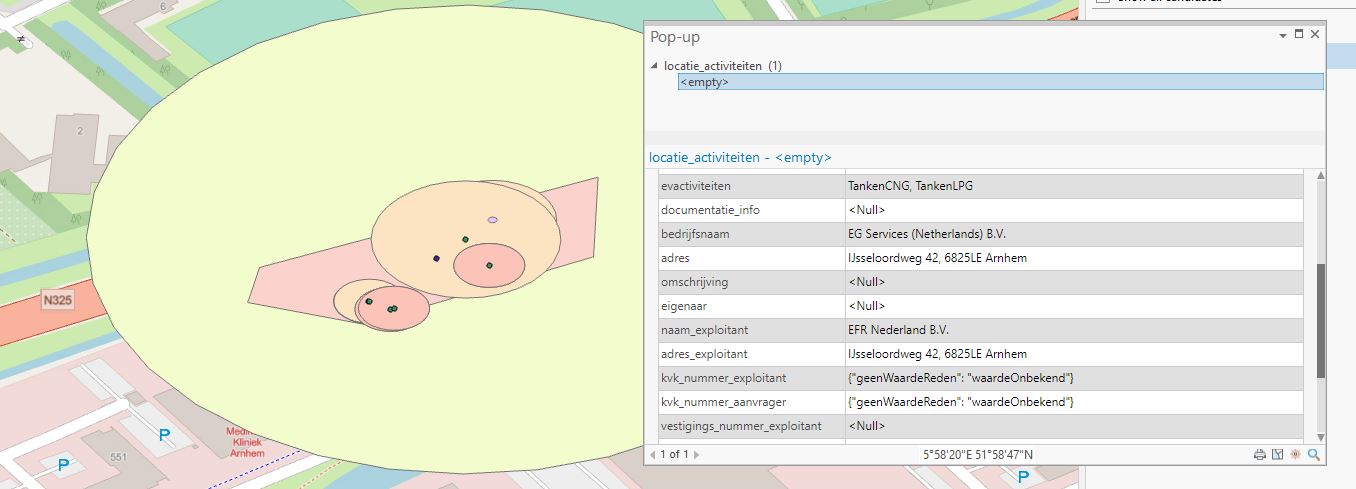Screen dimensions: 1356x489
Task: Click the N325 road label on map
Action: pos(57,300)
